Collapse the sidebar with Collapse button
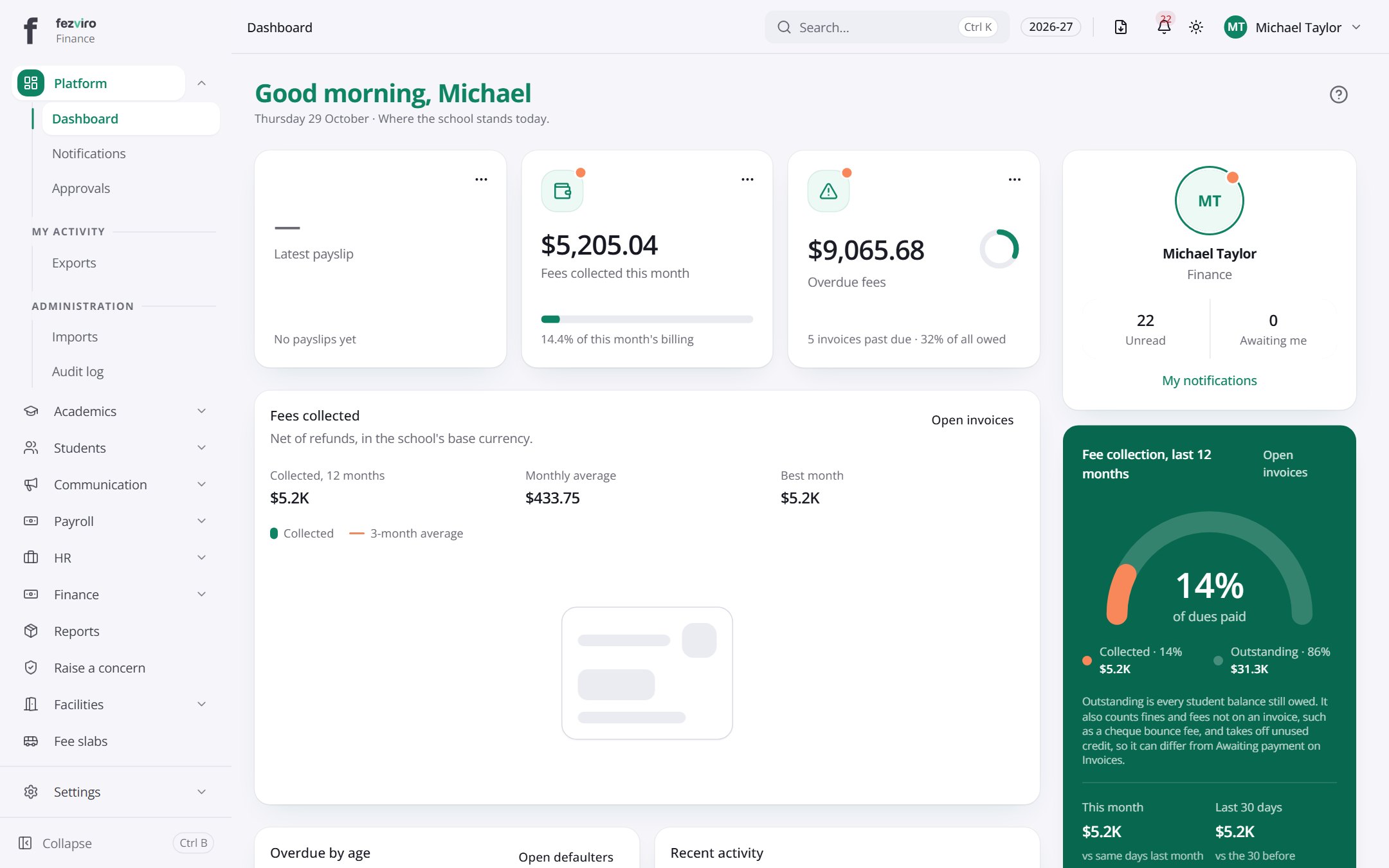 point(116,843)
